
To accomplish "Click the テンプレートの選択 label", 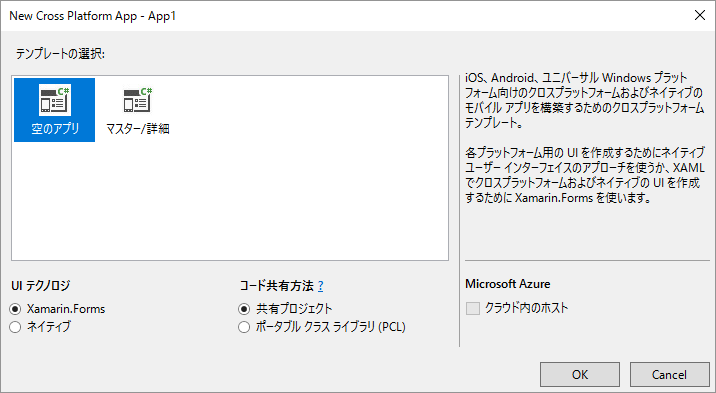I will (x=60, y=54).
